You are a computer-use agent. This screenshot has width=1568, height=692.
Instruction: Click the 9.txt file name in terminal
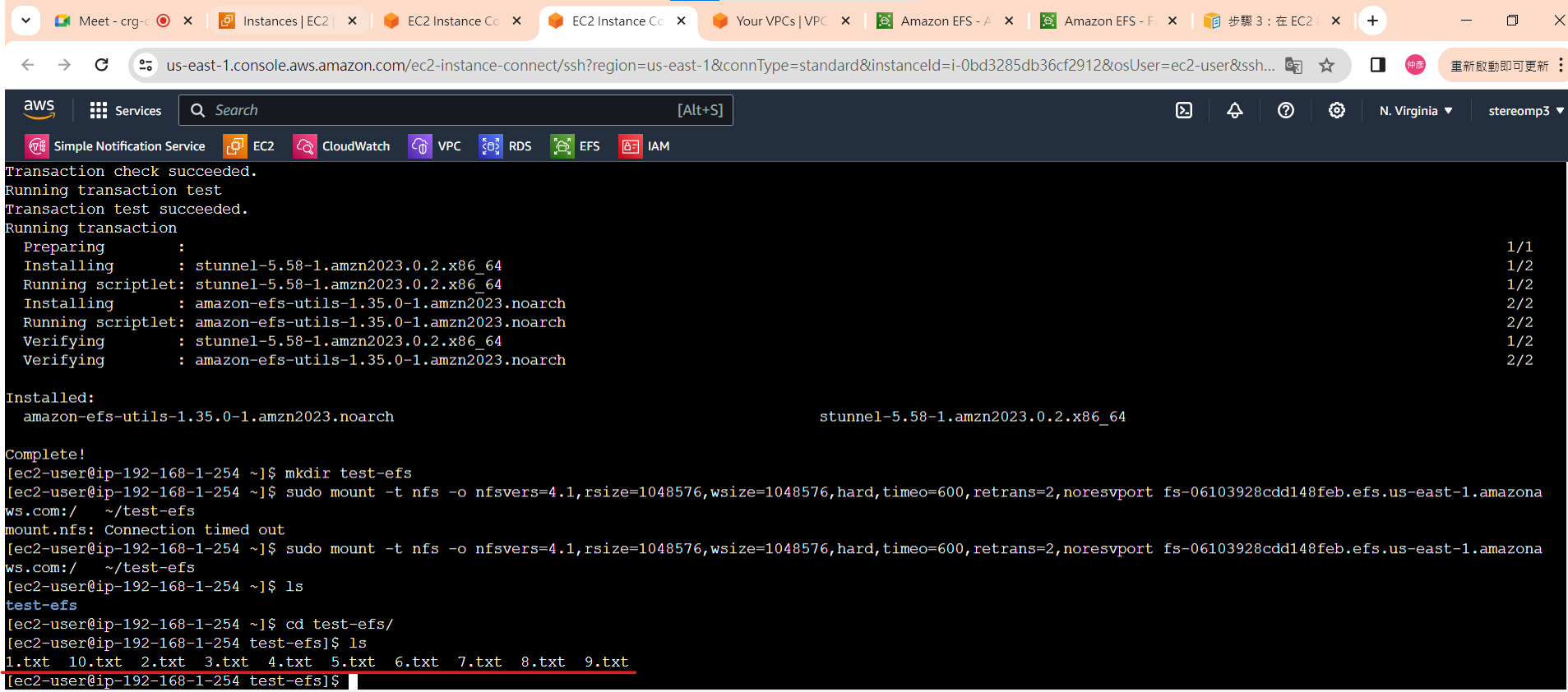click(x=607, y=662)
